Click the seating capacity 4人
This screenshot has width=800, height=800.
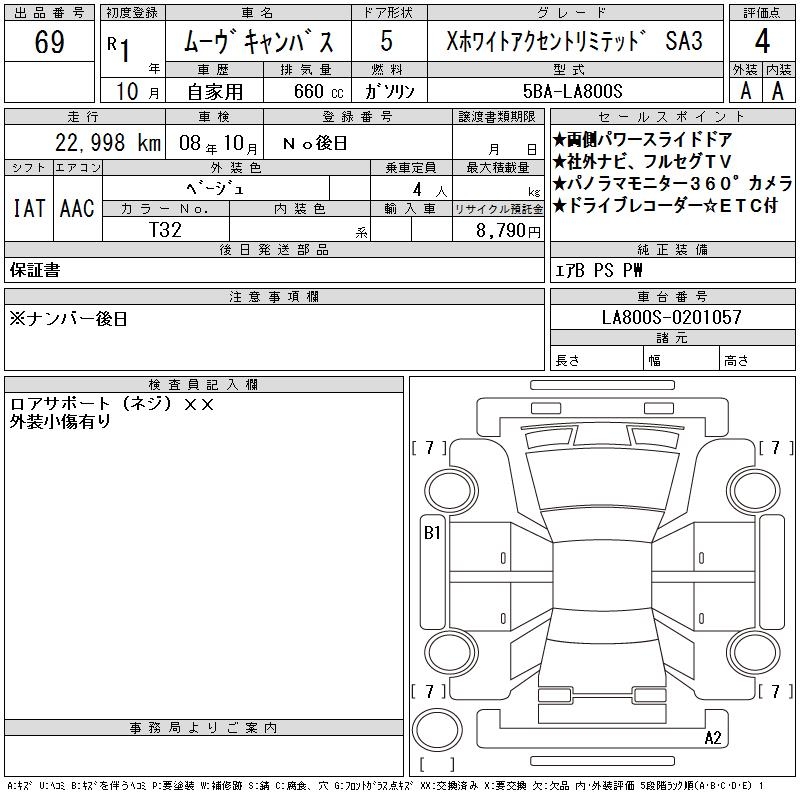[x=430, y=190]
